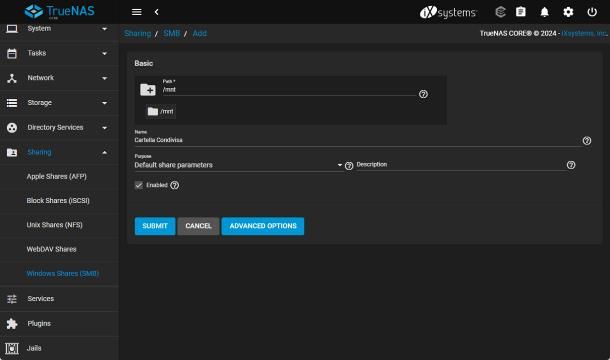Image resolution: width=610 pixels, height=360 pixels.
Task: Expand the System menu arrow
Action: [x=104, y=29]
